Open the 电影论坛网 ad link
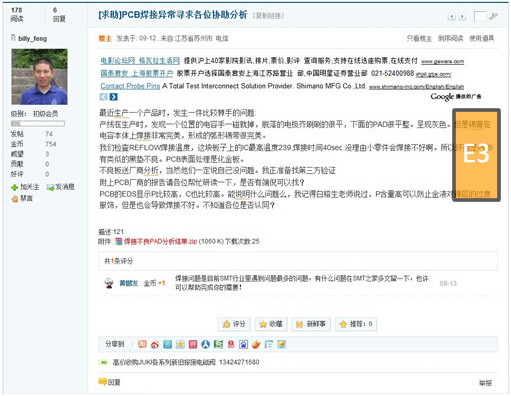The image size is (511, 396). coord(140,61)
